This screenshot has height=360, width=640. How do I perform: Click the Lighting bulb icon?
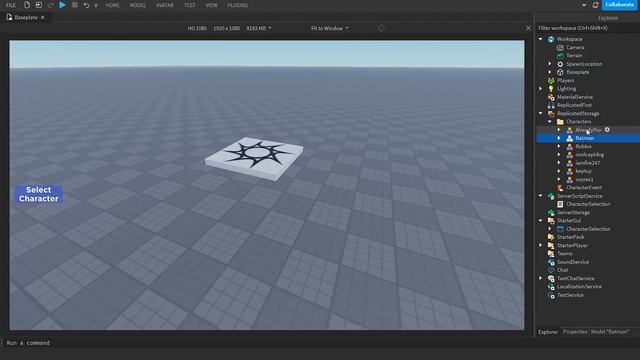coord(551,89)
